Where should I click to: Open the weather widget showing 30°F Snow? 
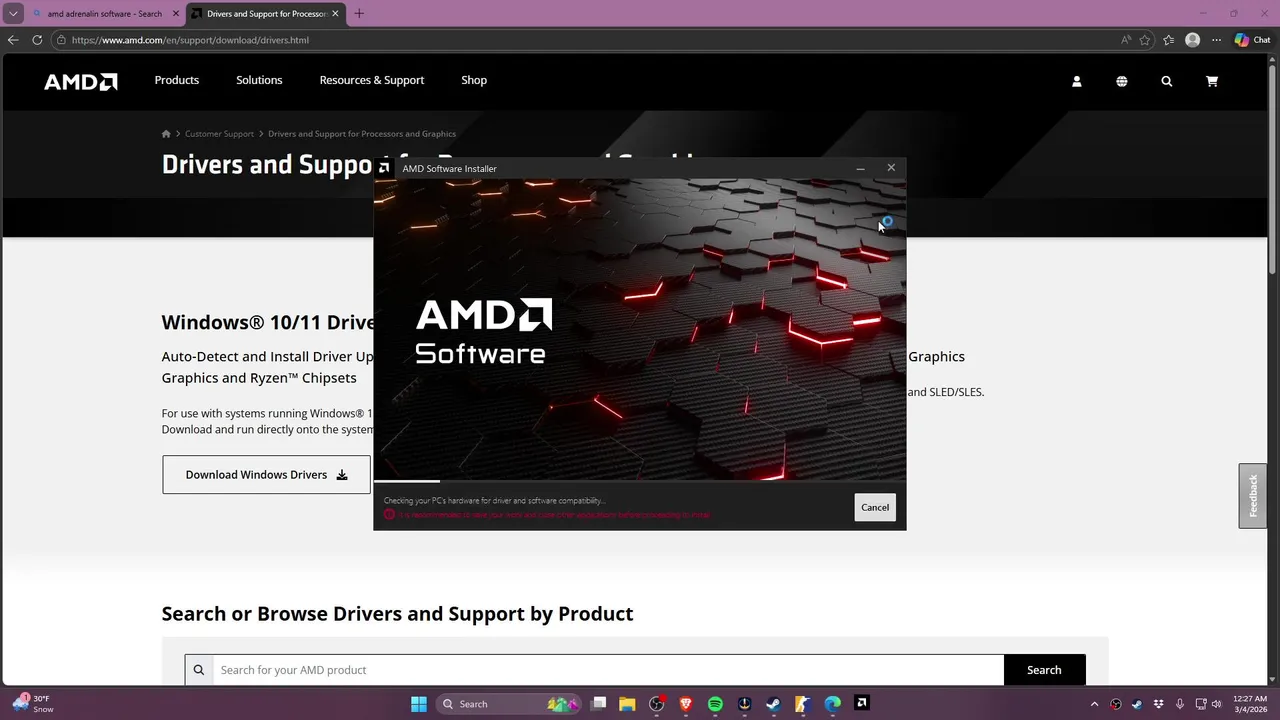(33, 704)
